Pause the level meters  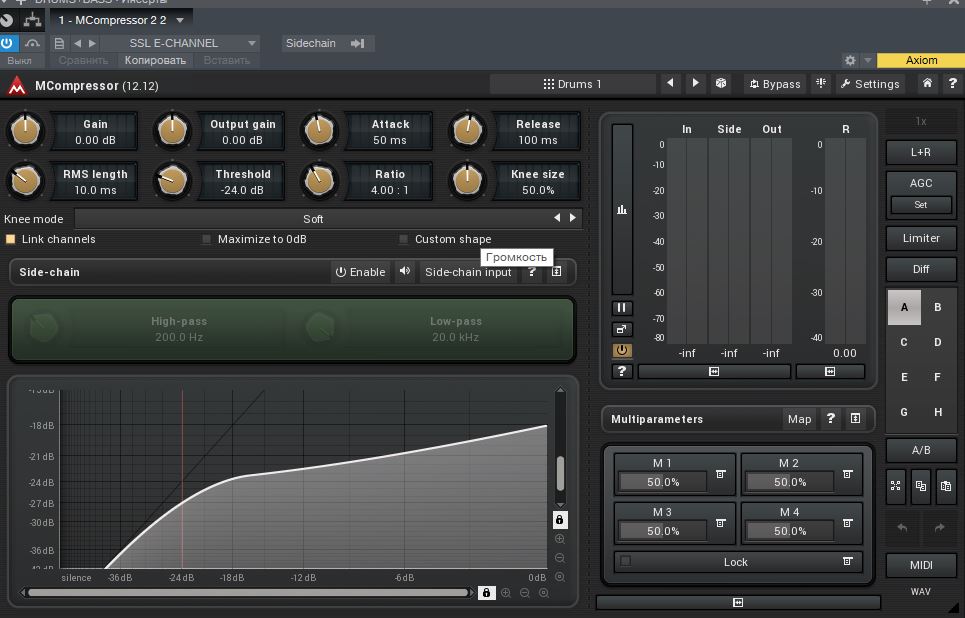[x=622, y=308]
